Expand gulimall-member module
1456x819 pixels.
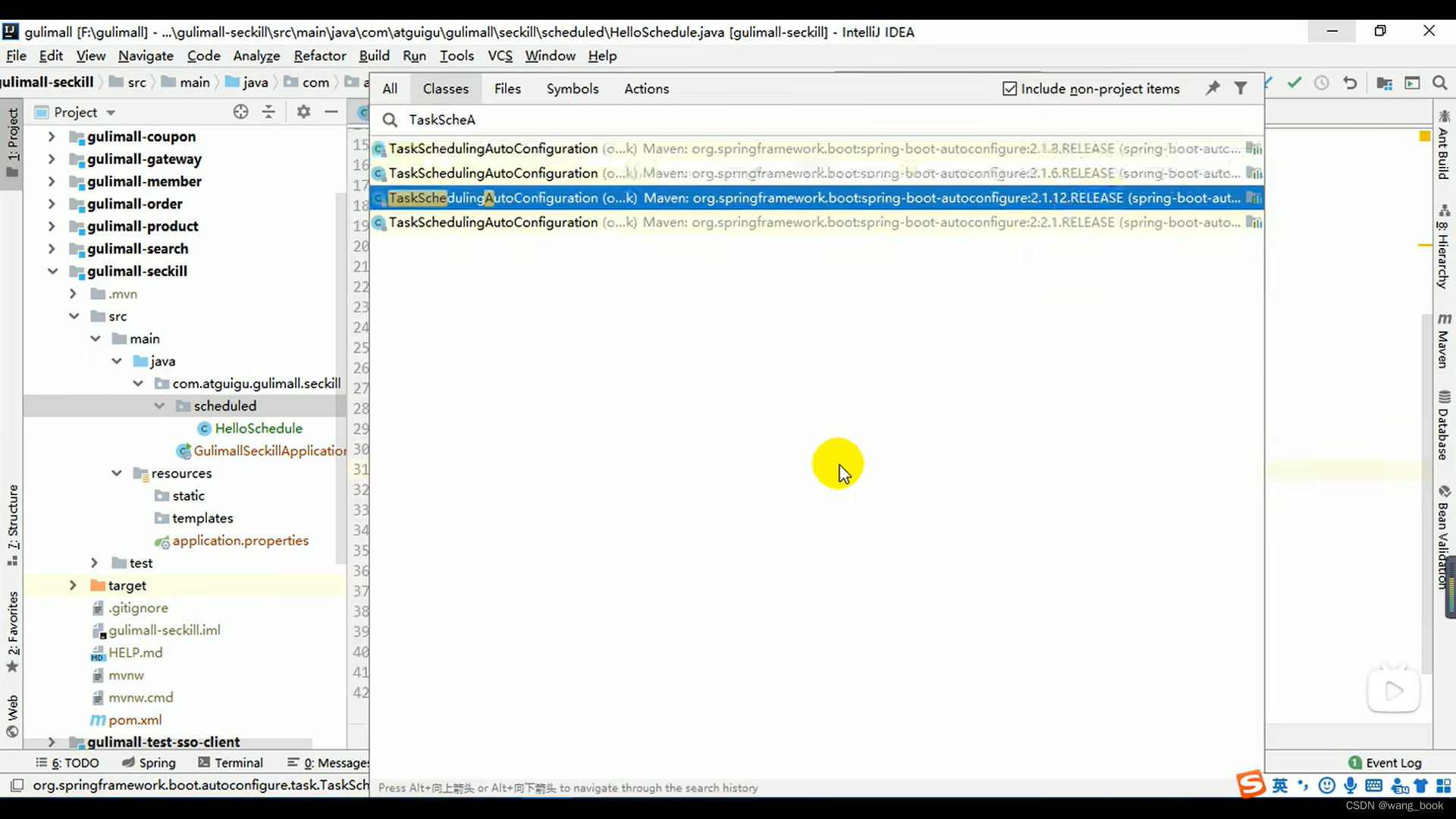(x=52, y=181)
